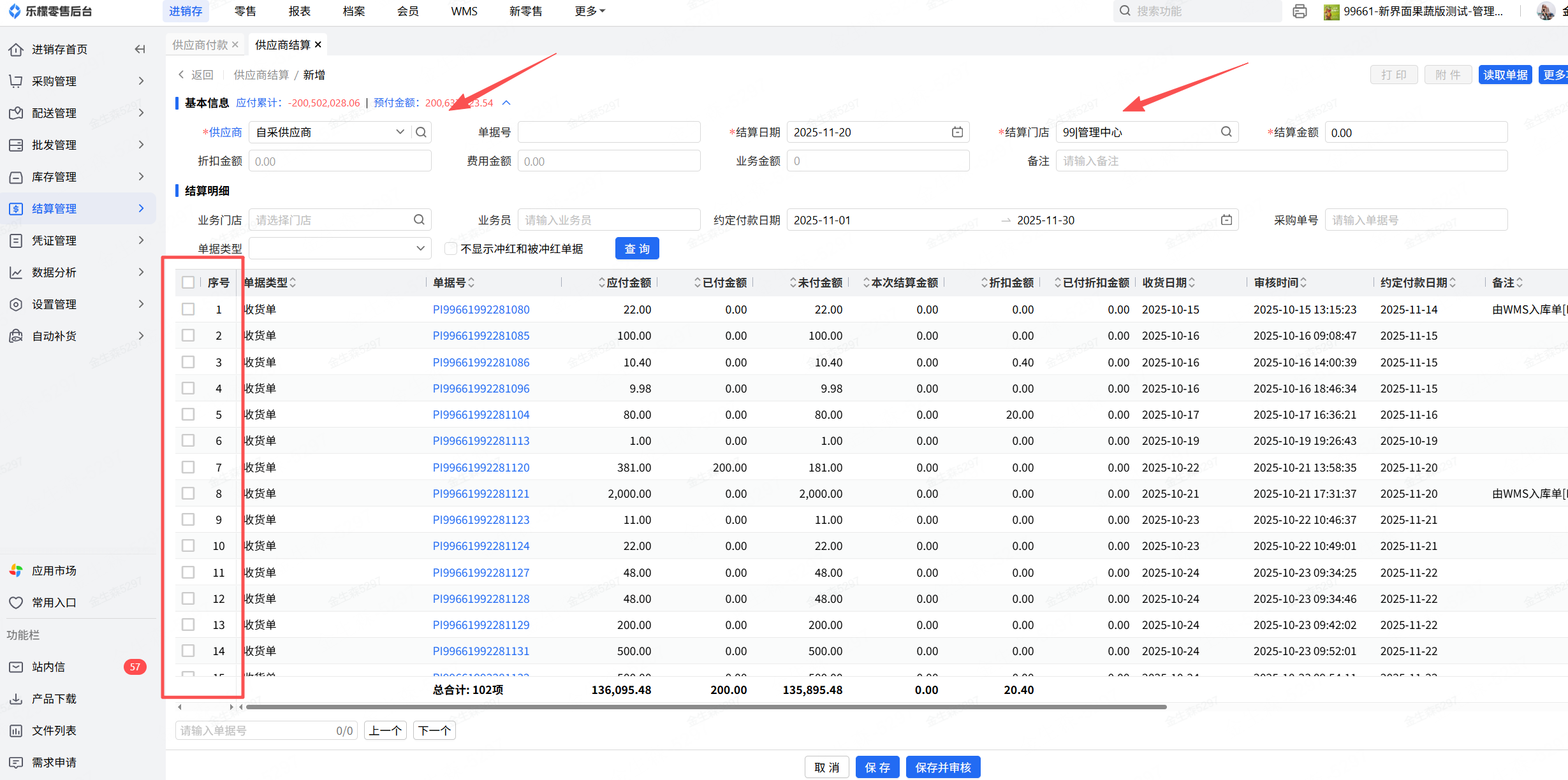Collapse basic info with the up chevron
The width and height of the screenshot is (1568, 780).
(506, 103)
